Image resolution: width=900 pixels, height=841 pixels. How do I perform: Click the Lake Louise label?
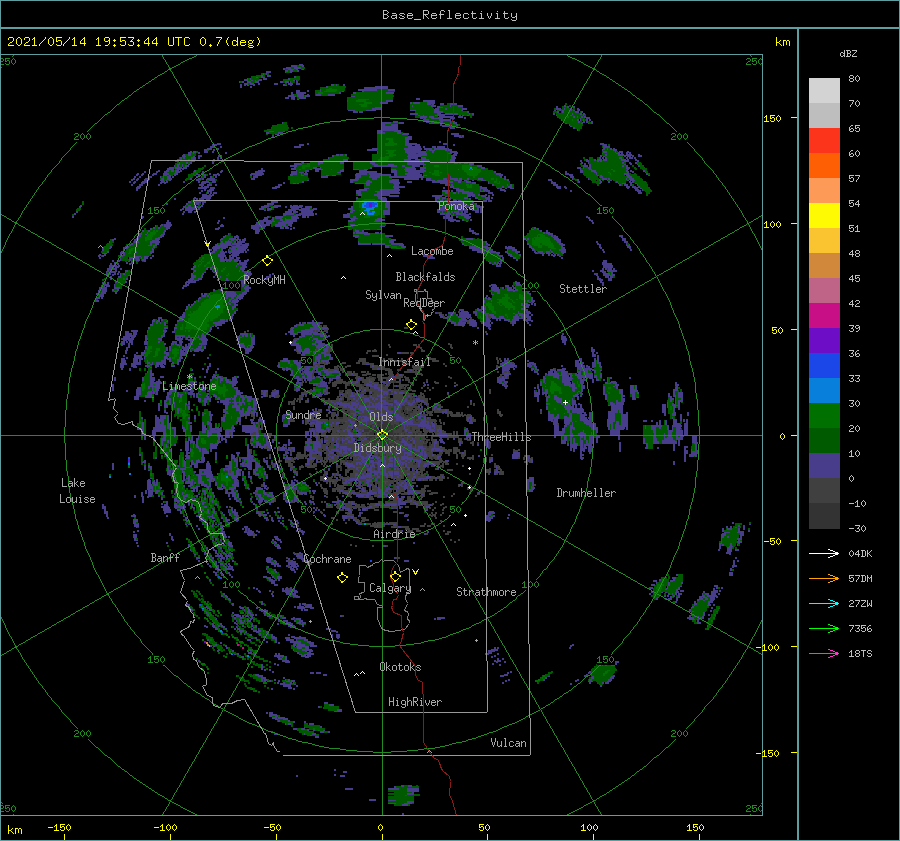pyautogui.click(x=77, y=491)
